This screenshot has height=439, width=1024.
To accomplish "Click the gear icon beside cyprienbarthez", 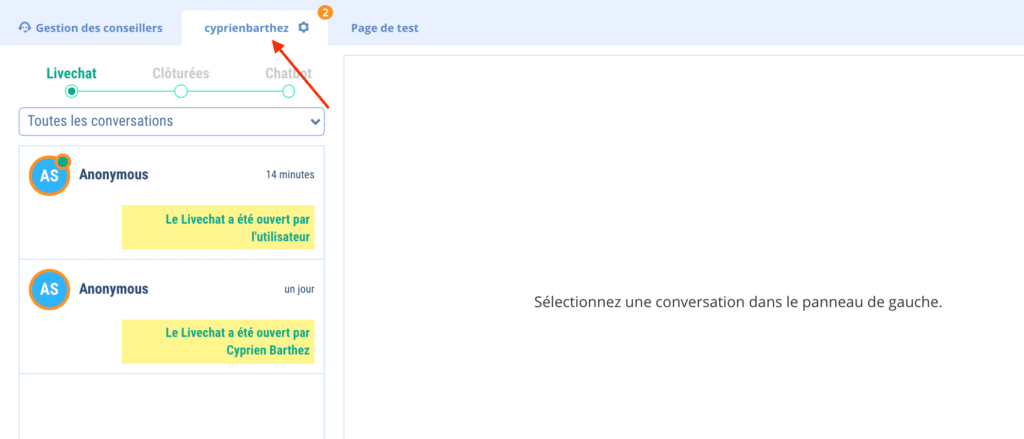I will point(304,28).
